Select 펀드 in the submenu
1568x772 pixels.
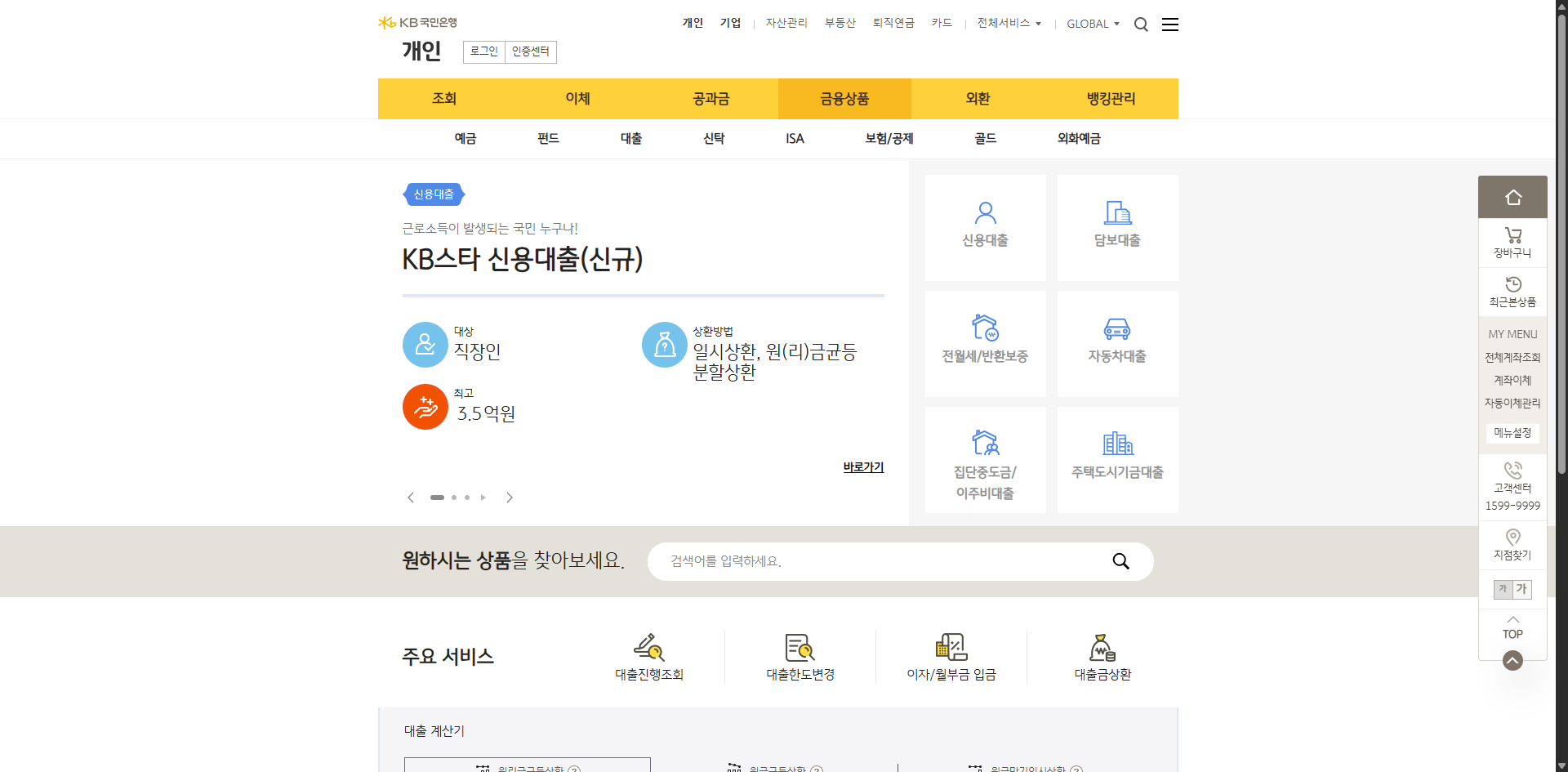pos(547,138)
